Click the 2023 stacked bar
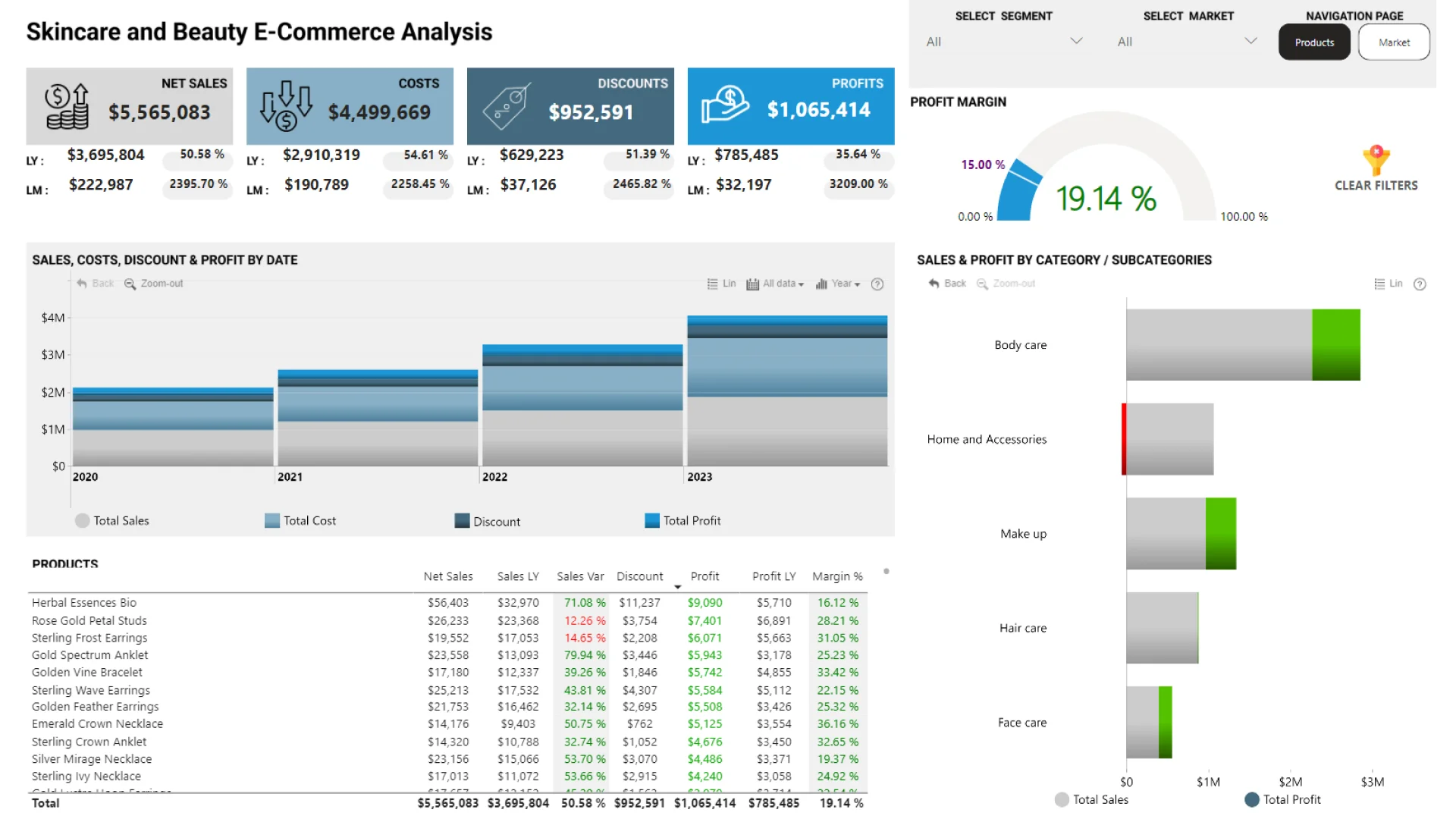 [787, 391]
